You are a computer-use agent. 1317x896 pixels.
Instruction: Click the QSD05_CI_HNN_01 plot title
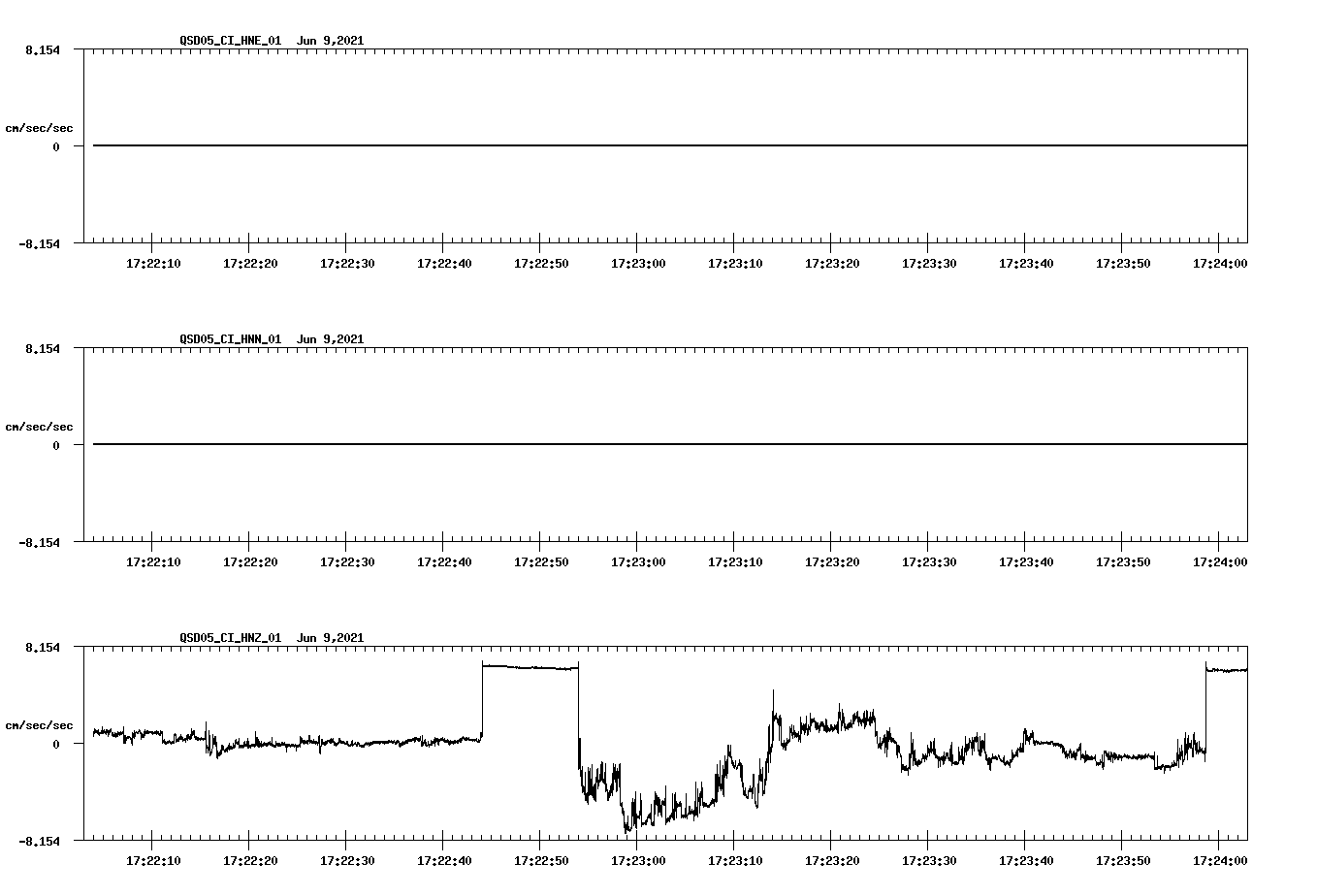pos(231,339)
